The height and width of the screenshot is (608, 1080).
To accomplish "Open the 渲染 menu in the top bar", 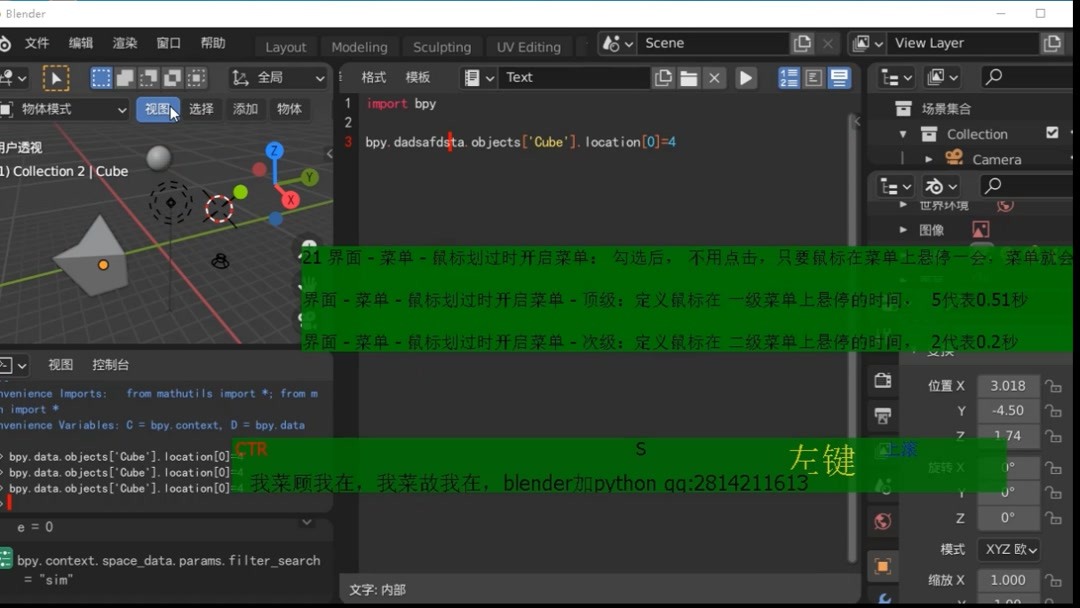I will [124, 43].
